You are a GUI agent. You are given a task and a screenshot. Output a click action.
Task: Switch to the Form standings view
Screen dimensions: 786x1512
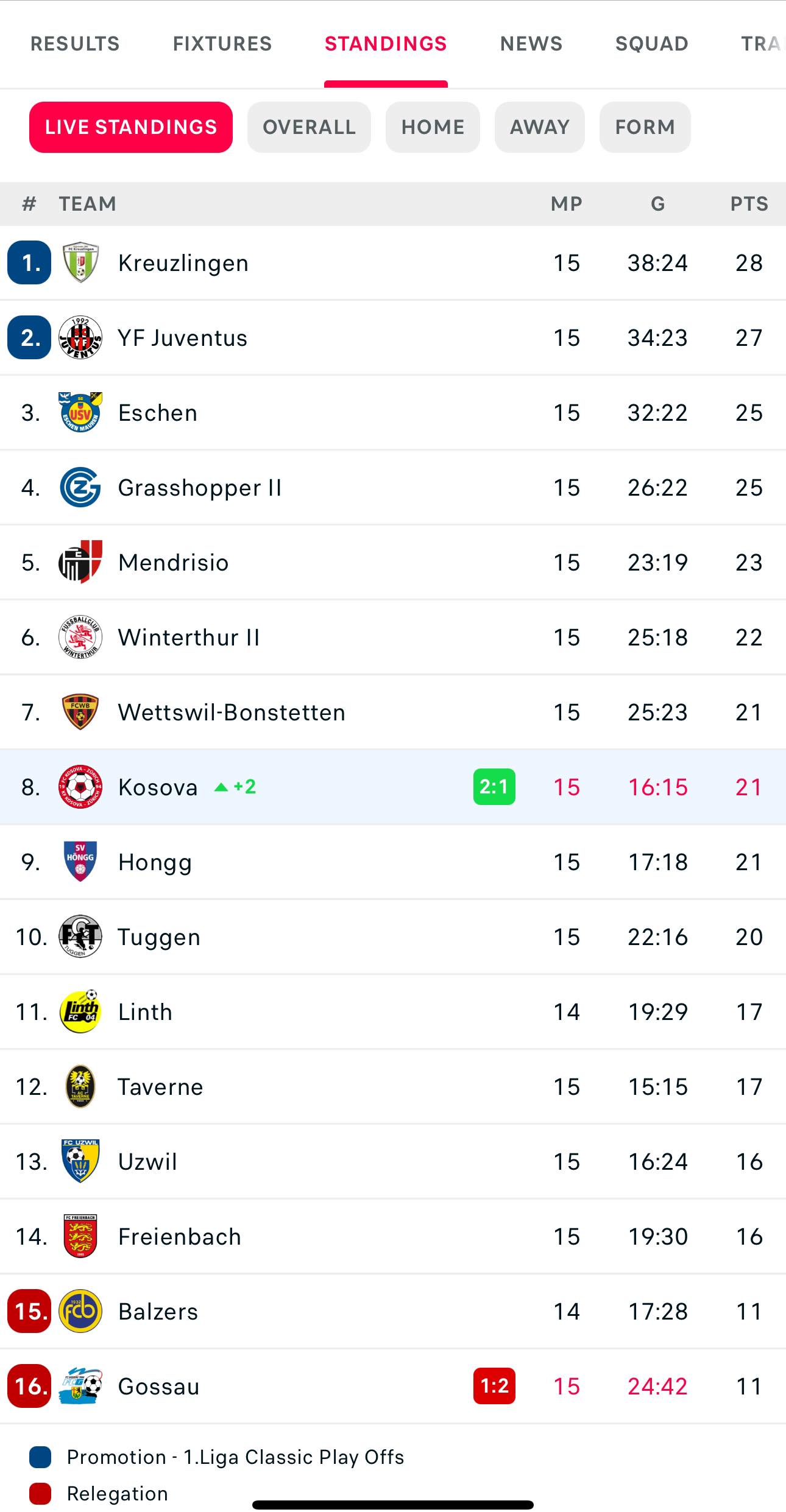click(x=645, y=127)
